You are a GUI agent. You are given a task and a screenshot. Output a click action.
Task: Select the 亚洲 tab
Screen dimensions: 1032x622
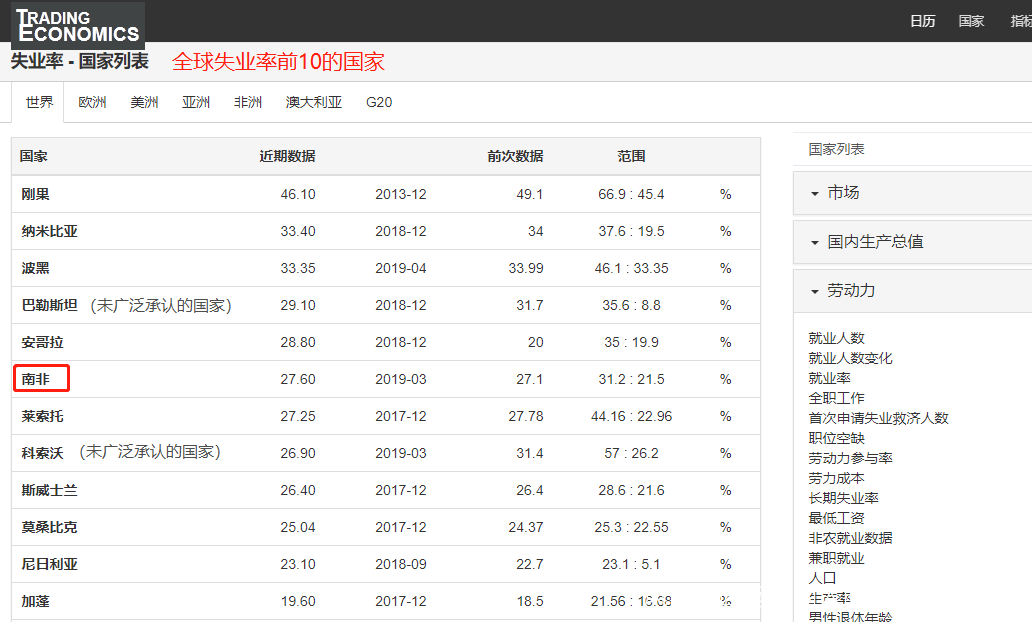coord(196,102)
